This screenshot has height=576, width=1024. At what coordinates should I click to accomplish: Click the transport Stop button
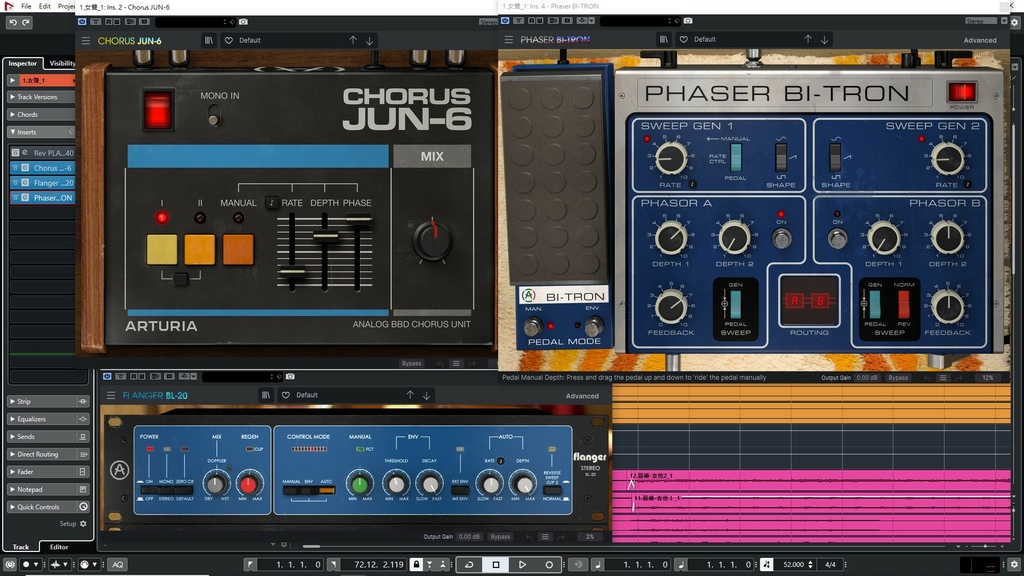[496, 564]
